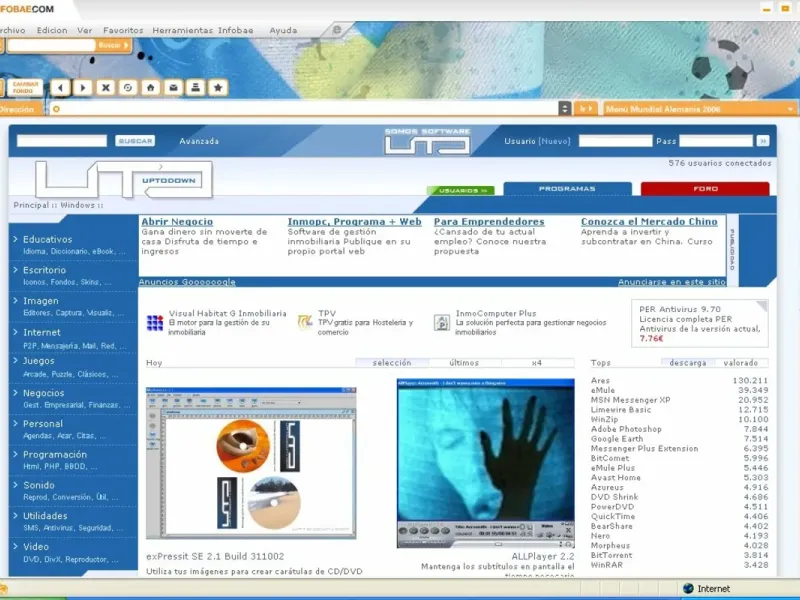This screenshot has width=800, height=600.
Task: Open favorites with the star icon
Action: (218, 88)
